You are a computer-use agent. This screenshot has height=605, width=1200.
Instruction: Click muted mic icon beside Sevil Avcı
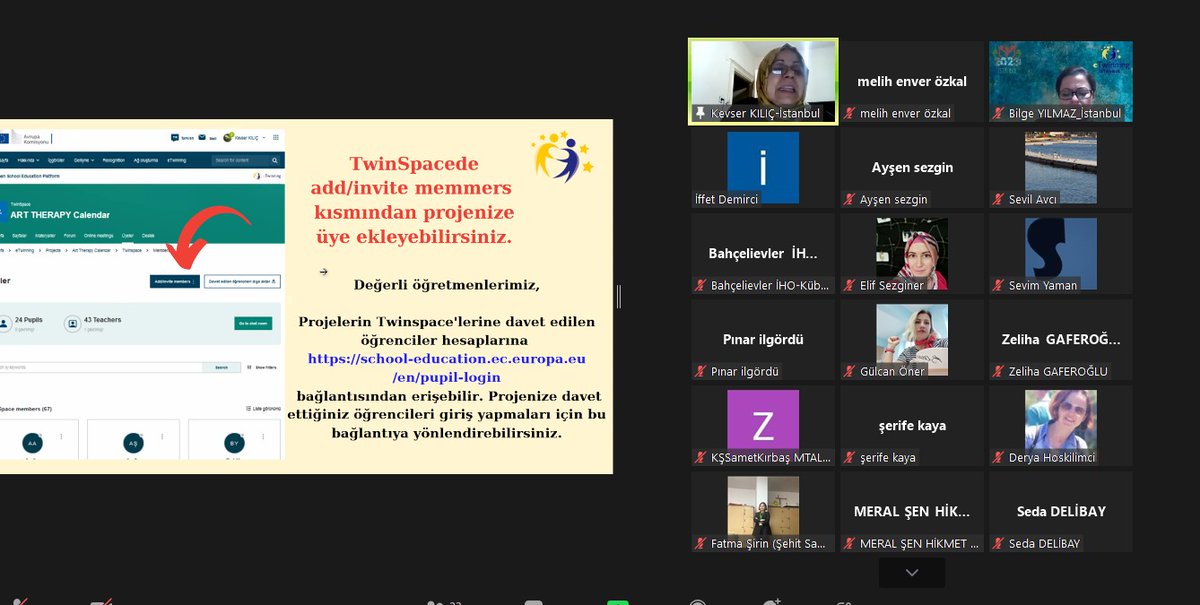(999, 200)
